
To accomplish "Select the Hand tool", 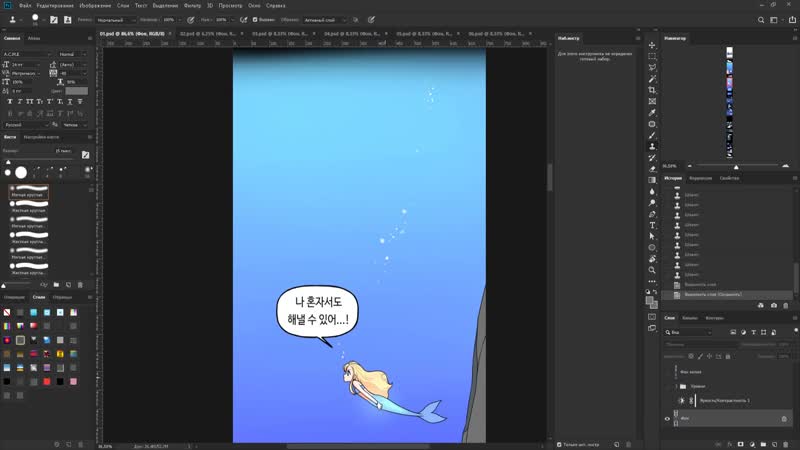I will pos(652,259).
